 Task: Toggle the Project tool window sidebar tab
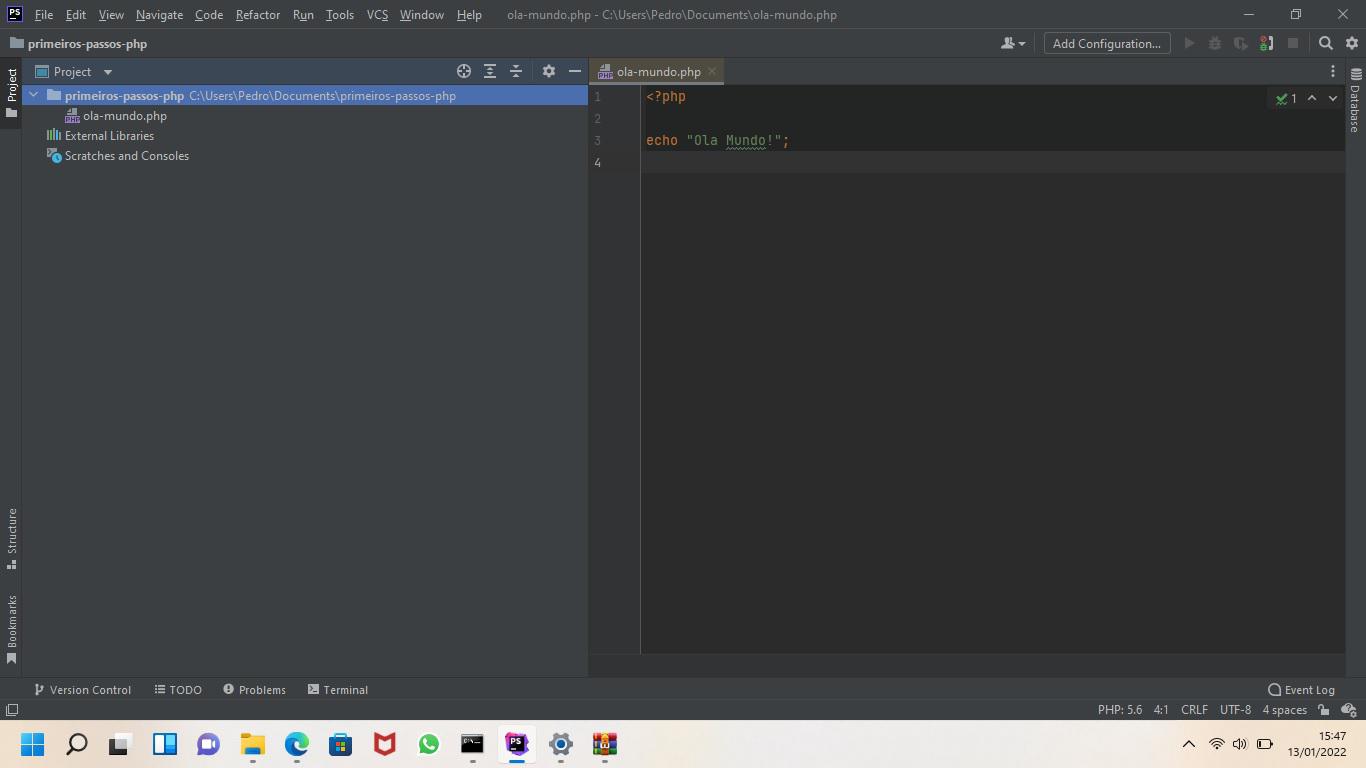point(12,92)
